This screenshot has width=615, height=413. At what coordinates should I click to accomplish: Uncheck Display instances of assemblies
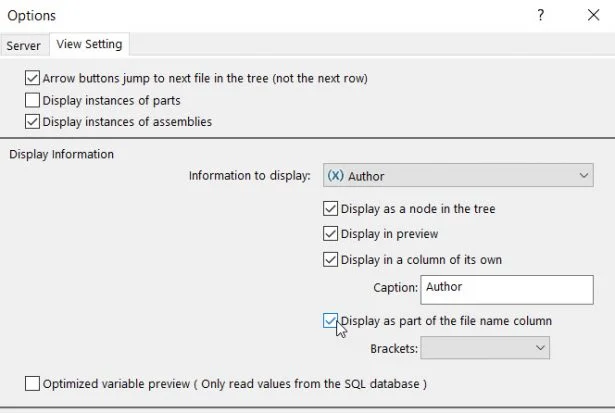33,122
